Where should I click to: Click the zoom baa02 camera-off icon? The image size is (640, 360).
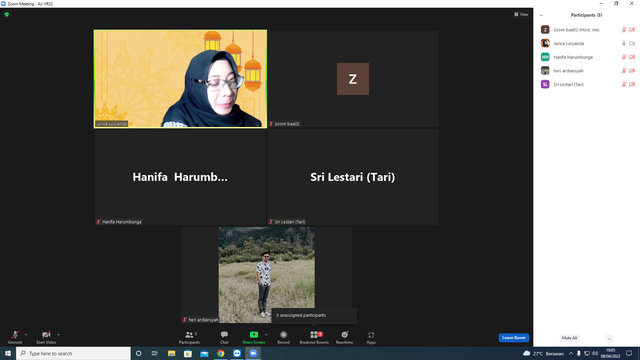pyautogui.click(x=632, y=30)
